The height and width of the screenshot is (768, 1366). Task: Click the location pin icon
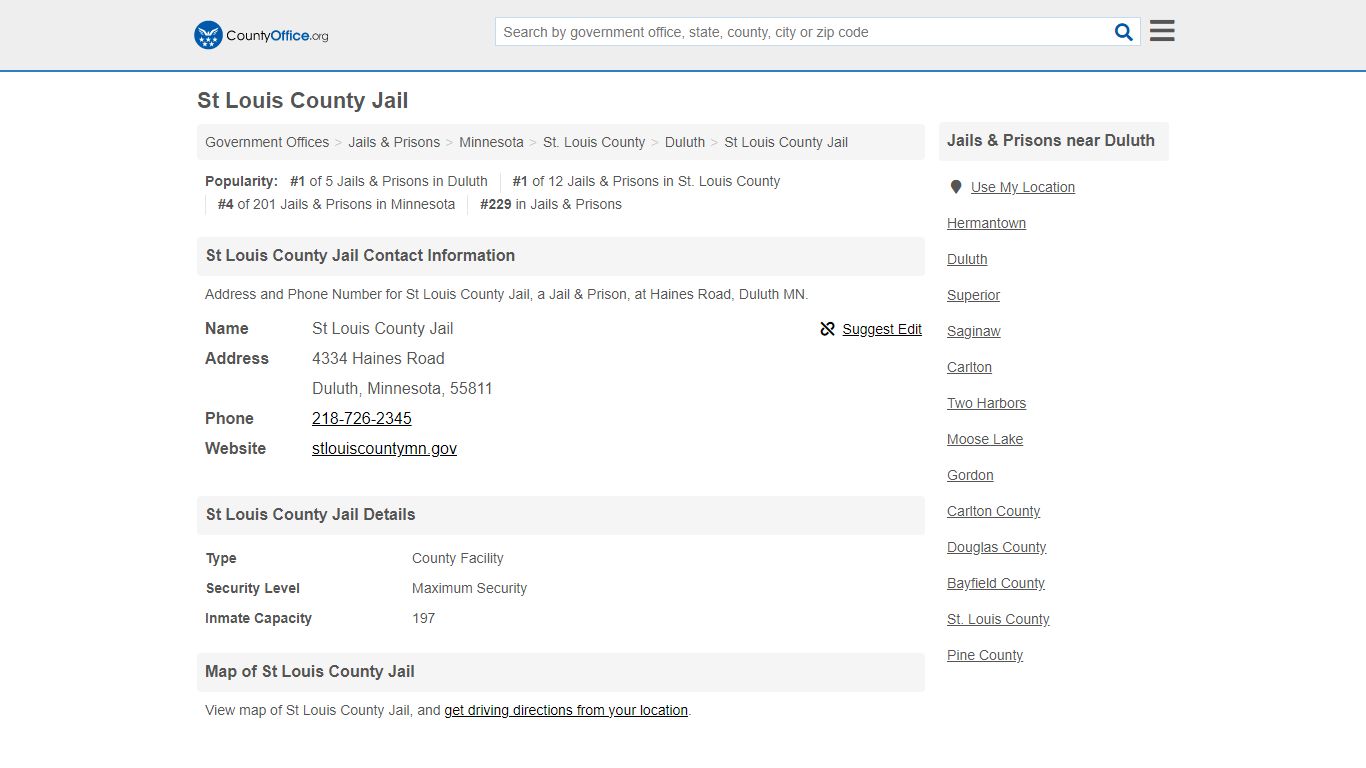(956, 187)
